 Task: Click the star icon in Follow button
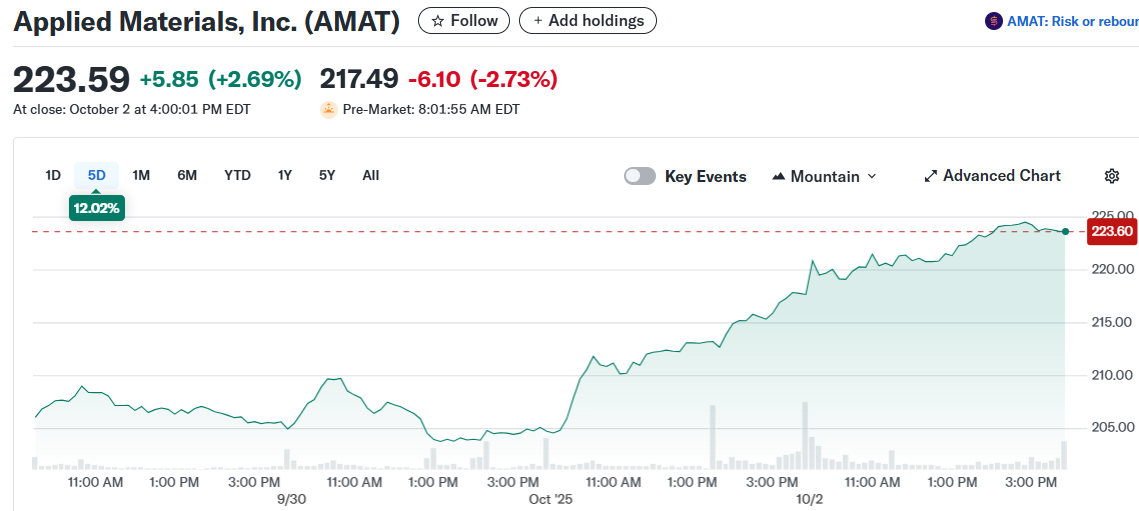point(437,21)
